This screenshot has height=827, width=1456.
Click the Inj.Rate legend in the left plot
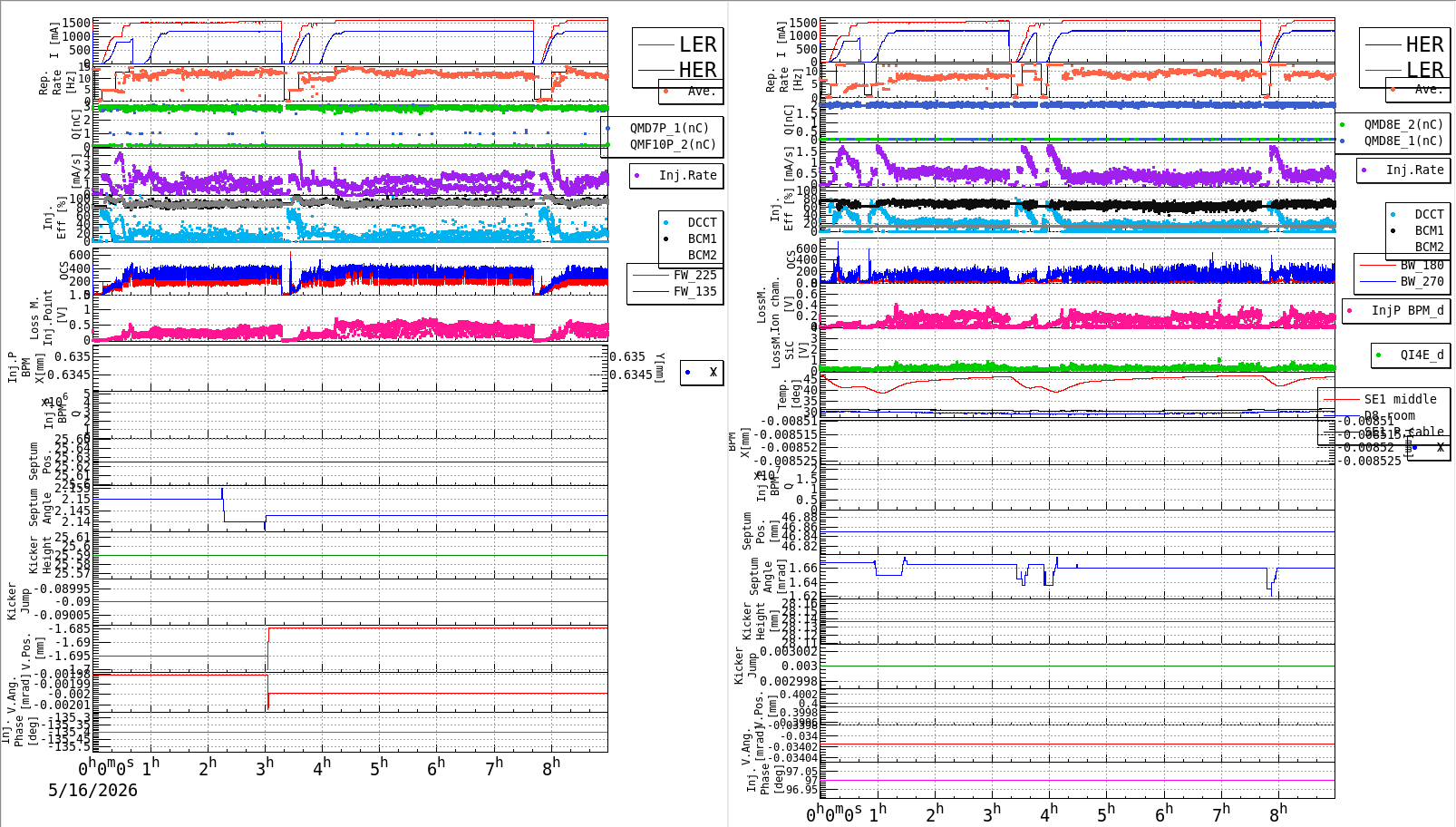(687, 175)
